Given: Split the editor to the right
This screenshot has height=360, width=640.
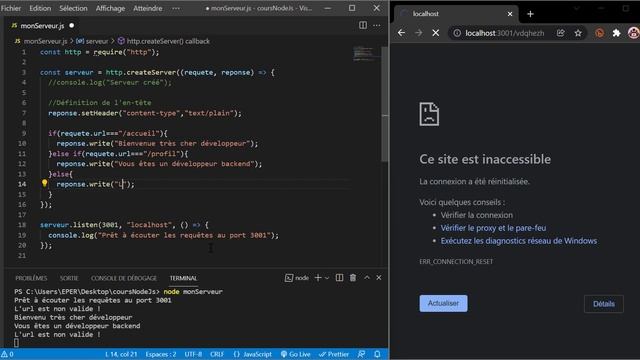Looking at the screenshot, I should click(362, 25).
